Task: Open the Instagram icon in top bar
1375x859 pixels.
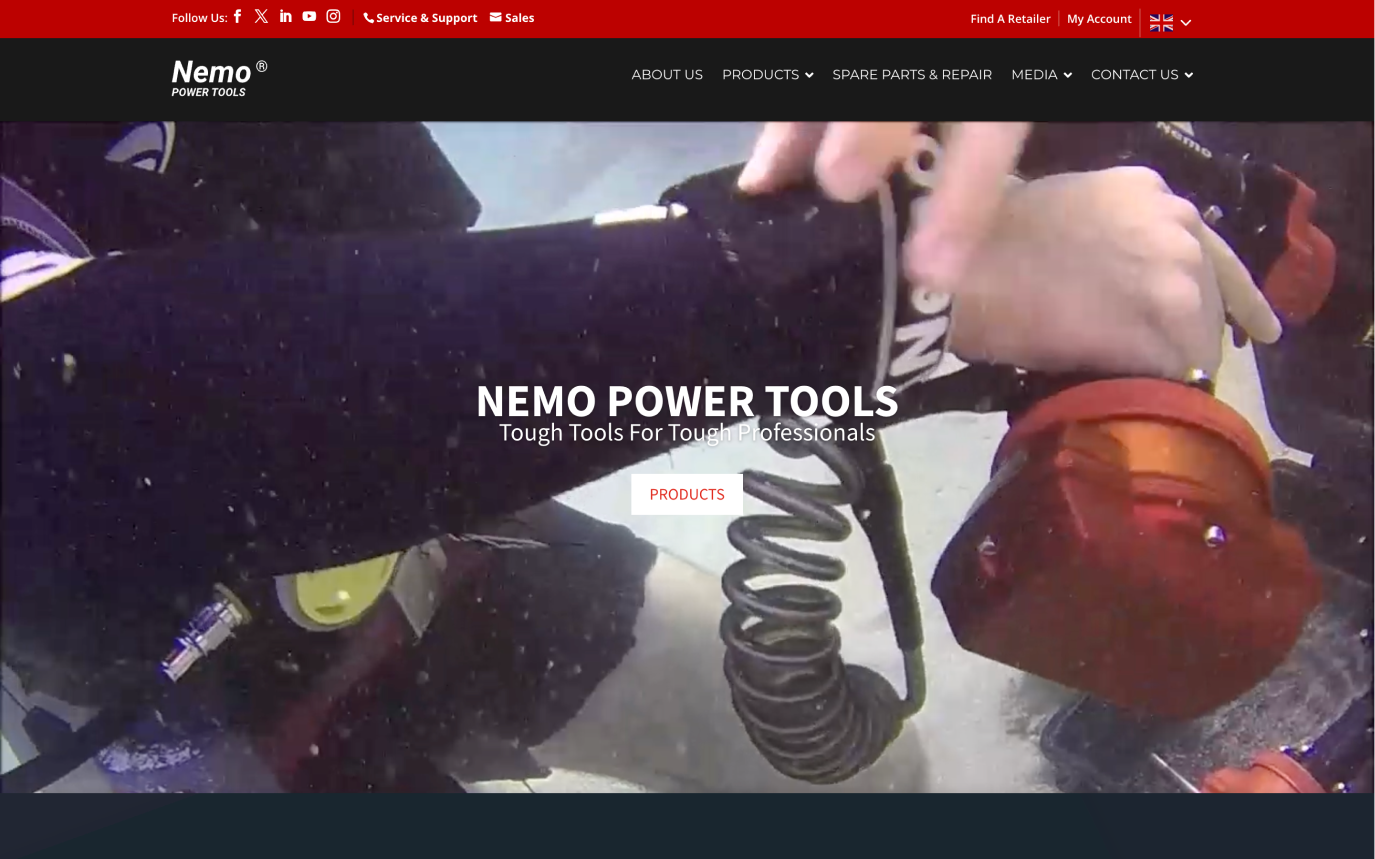Action: (x=334, y=16)
